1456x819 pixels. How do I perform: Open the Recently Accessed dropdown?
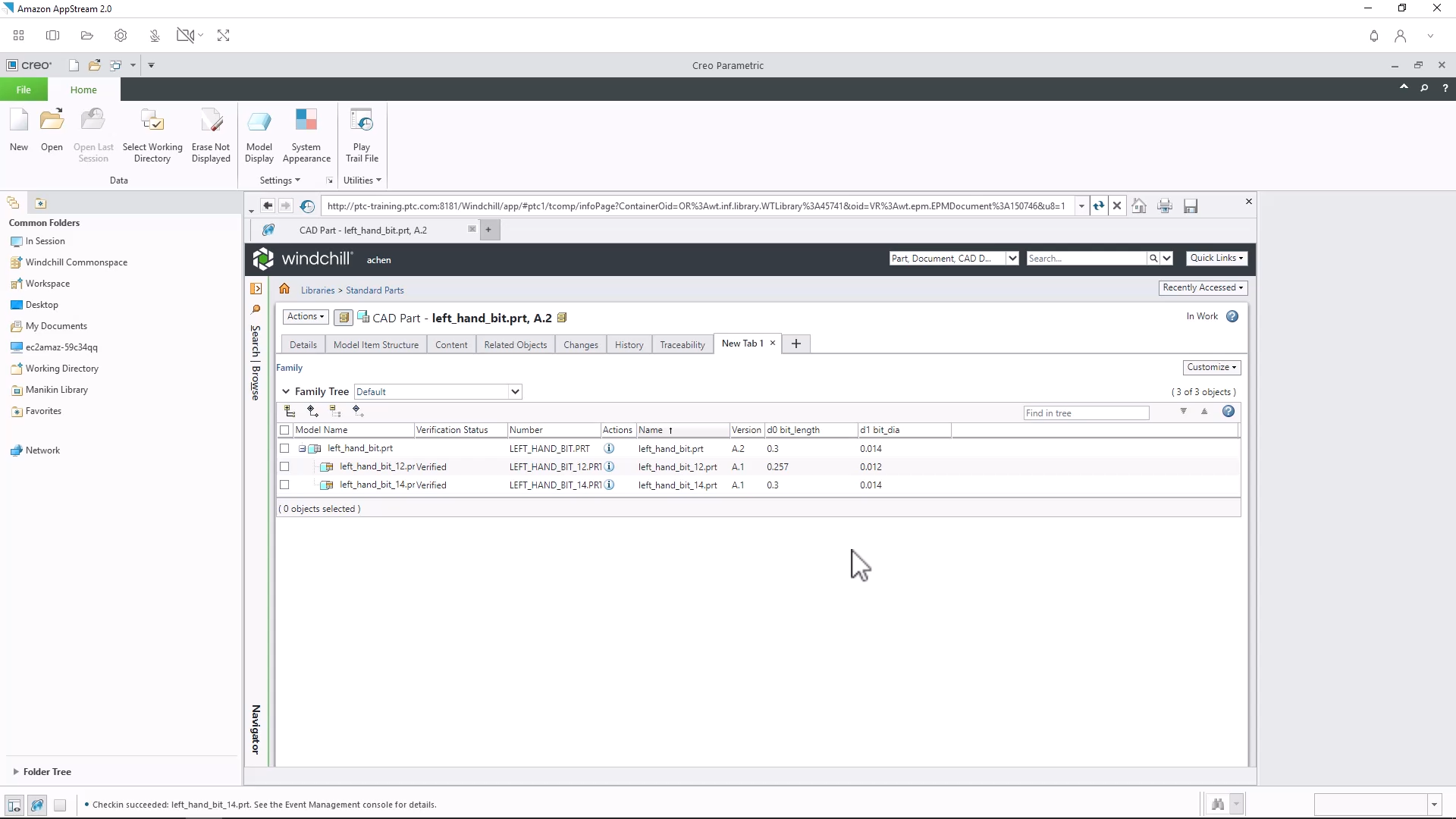[x=1203, y=288]
